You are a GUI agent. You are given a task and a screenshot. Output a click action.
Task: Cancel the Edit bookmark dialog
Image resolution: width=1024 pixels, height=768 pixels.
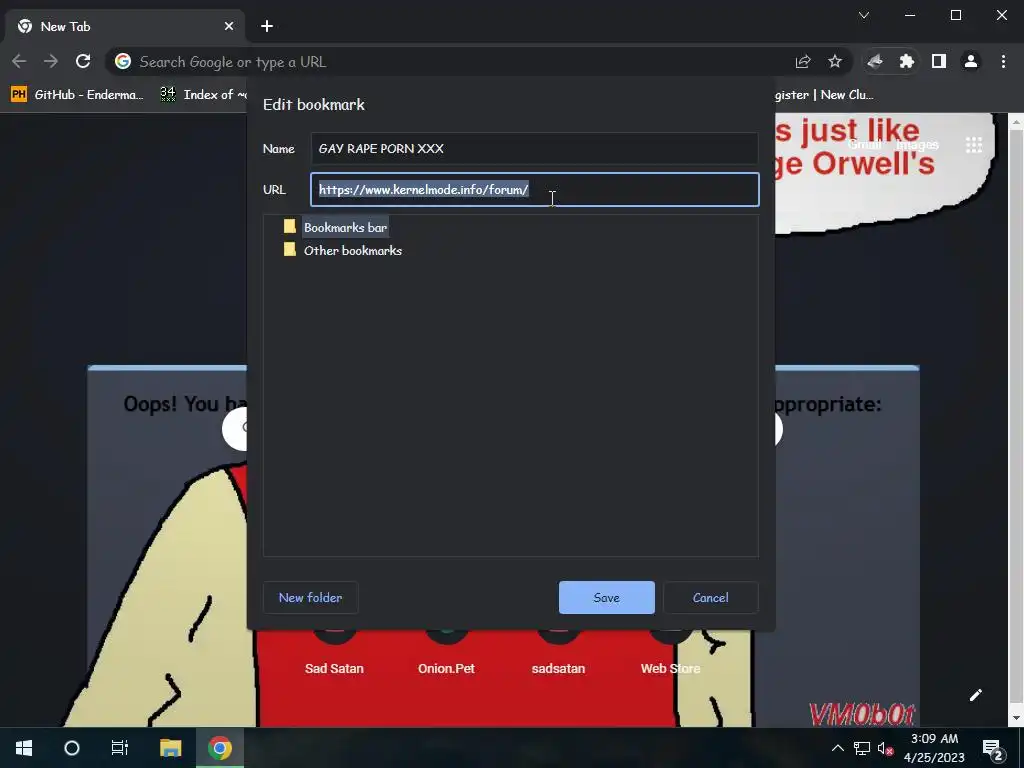pos(711,598)
